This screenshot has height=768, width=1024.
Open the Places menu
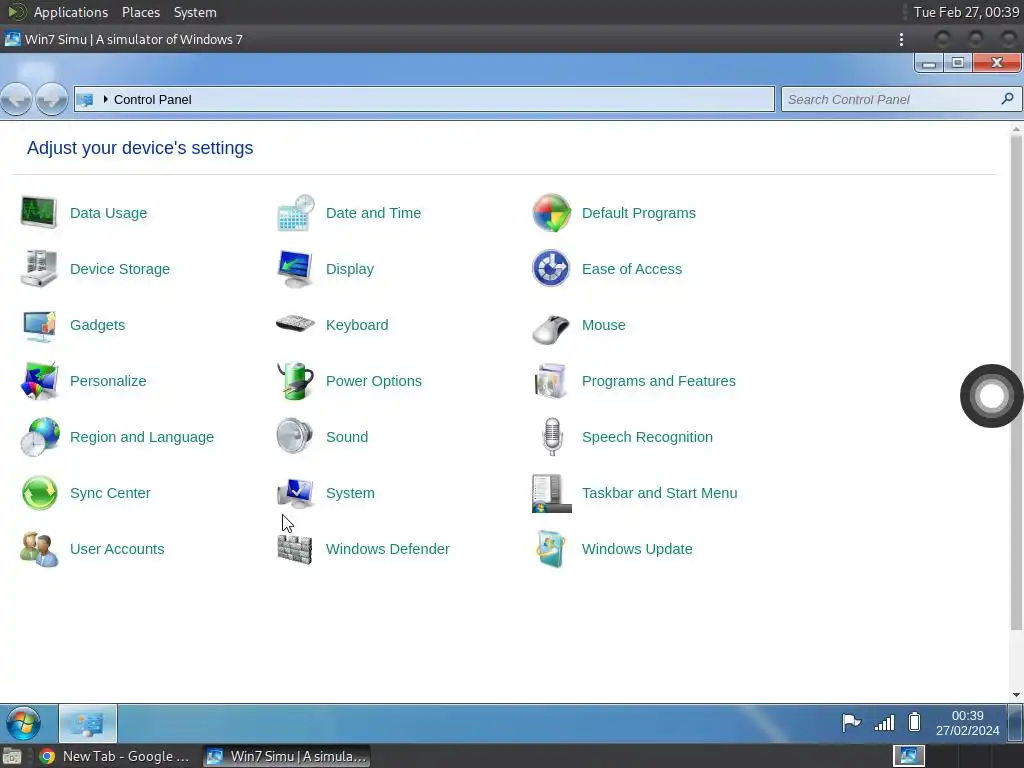(x=140, y=12)
